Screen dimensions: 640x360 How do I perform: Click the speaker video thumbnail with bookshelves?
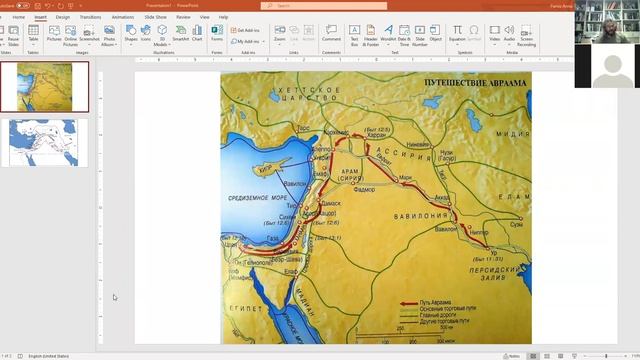point(607,22)
